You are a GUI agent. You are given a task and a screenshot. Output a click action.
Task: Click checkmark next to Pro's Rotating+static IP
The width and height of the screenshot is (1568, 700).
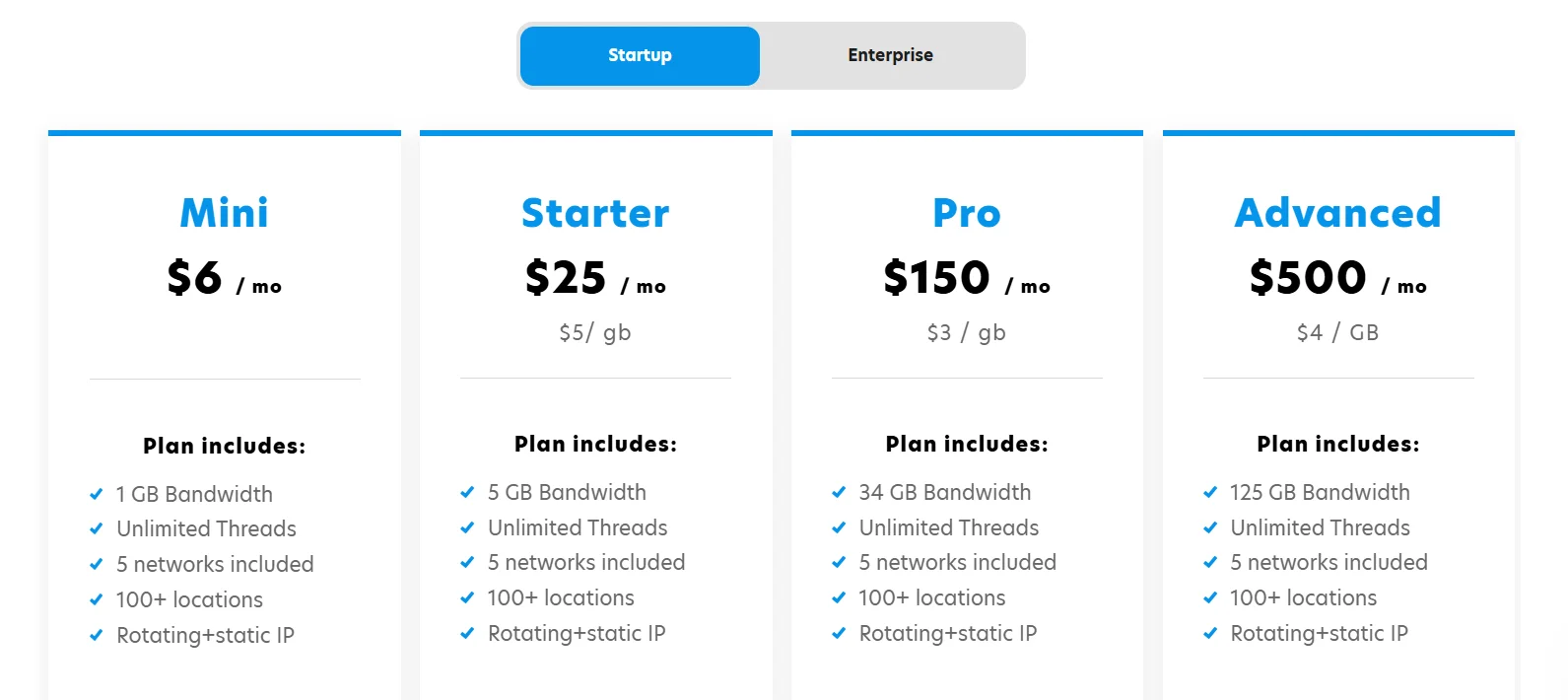[839, 633]
